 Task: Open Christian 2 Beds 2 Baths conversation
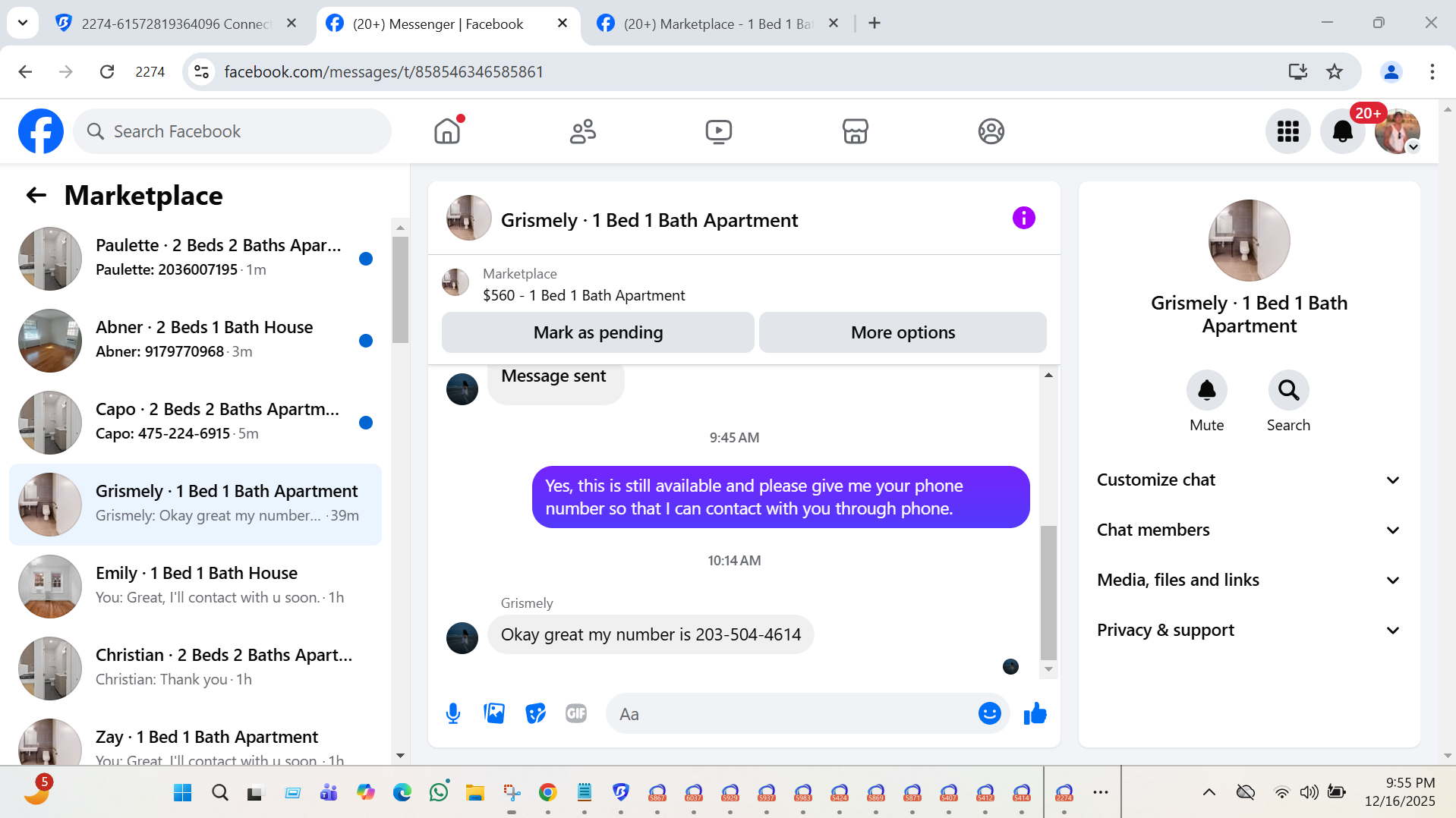(x=195, y=668)
